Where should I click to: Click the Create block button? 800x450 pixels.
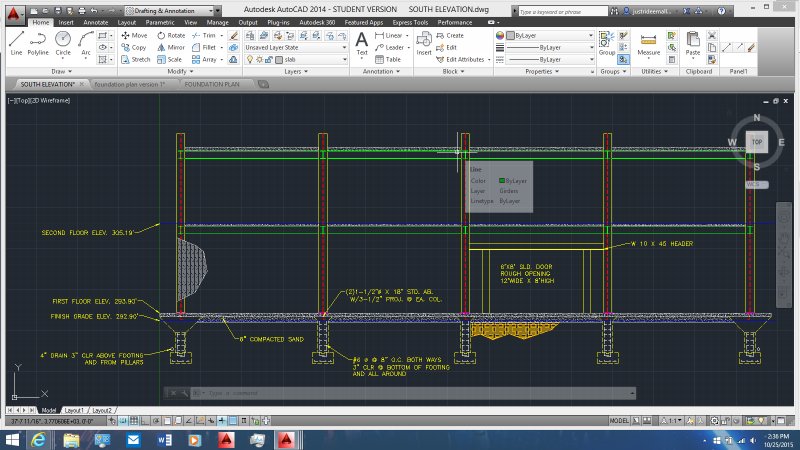coord(455,35)
